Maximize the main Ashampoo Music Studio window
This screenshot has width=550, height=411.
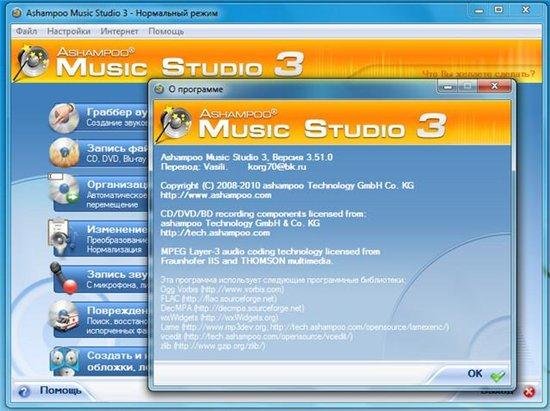[x=498, y=10]
